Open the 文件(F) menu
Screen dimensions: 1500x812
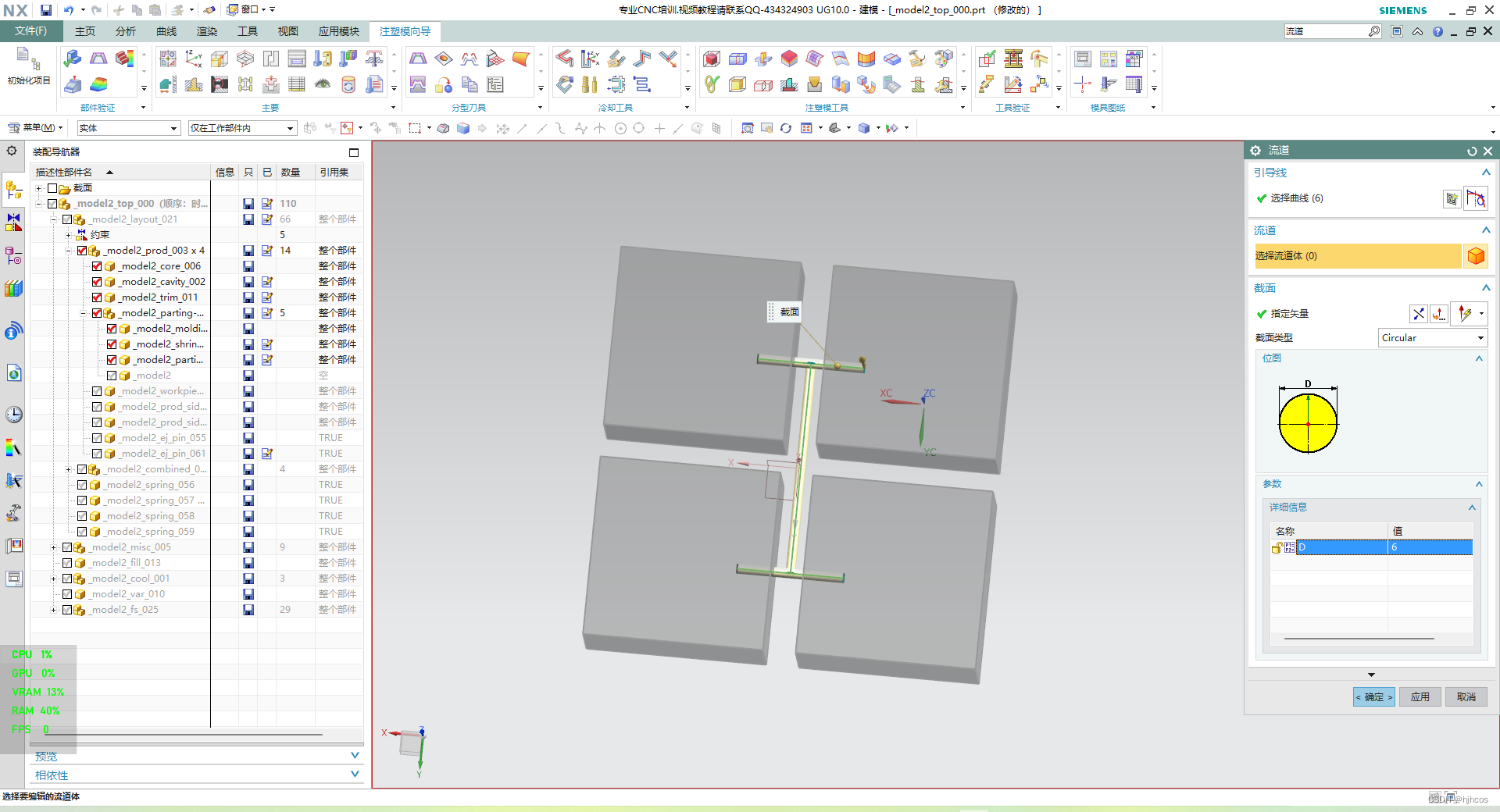[30, 31]
